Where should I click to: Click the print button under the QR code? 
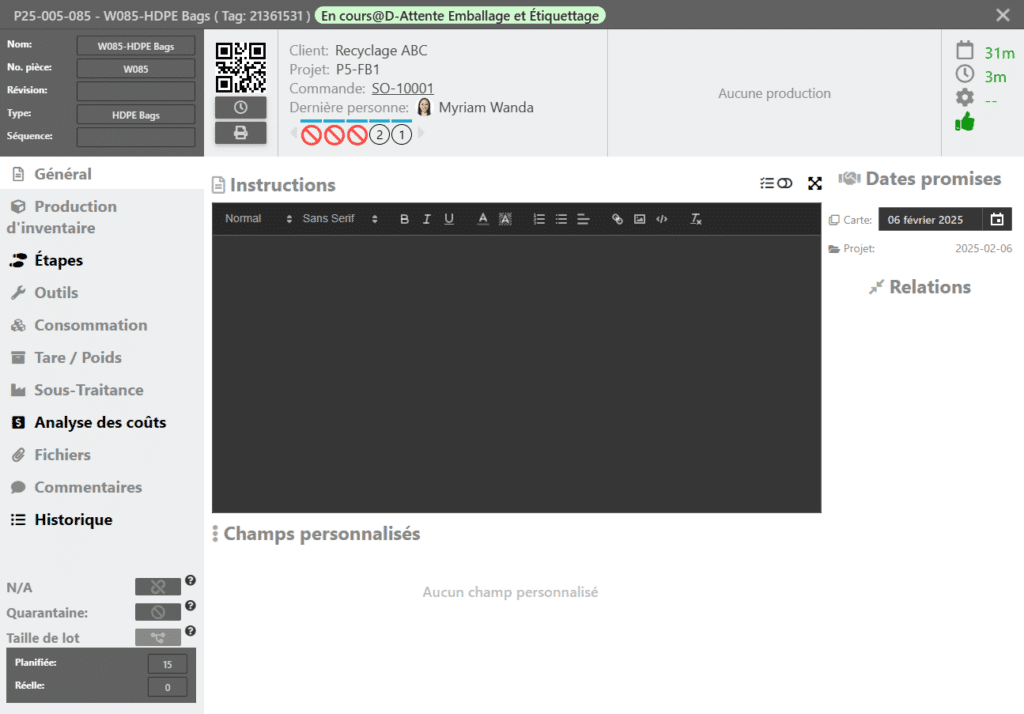click(x=240, y=133)
